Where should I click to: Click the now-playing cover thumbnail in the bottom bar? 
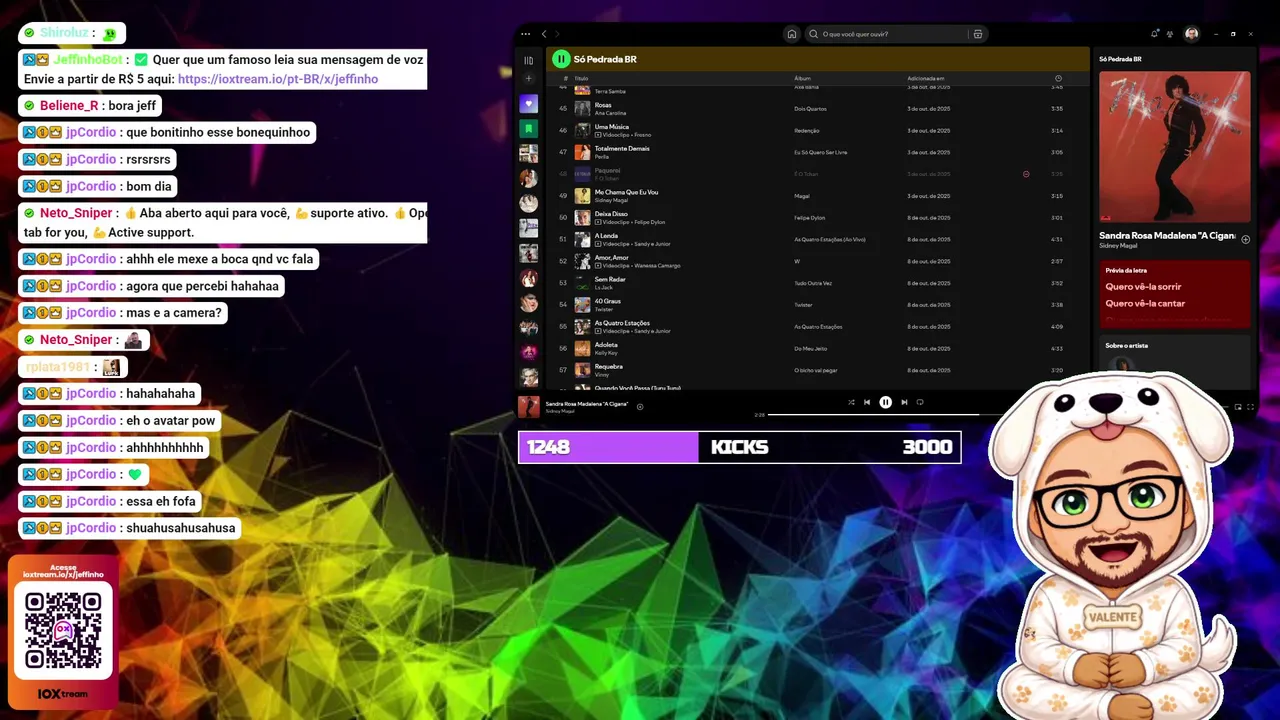click(529, 407)
